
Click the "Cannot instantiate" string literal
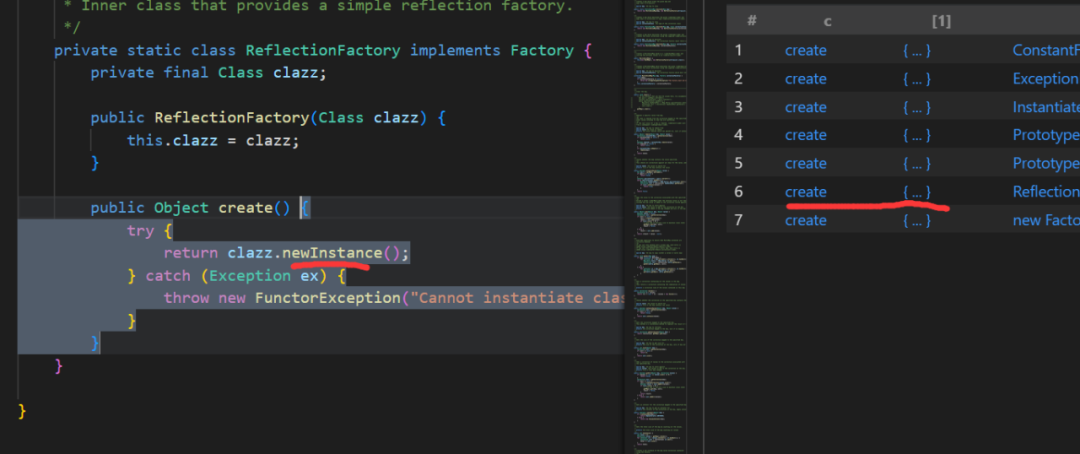518,298
